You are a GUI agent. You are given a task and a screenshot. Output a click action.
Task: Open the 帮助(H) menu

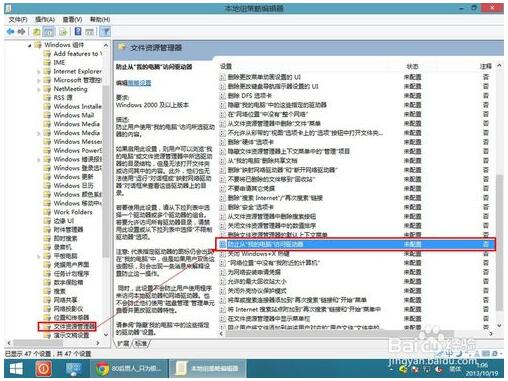coord(100,20)
